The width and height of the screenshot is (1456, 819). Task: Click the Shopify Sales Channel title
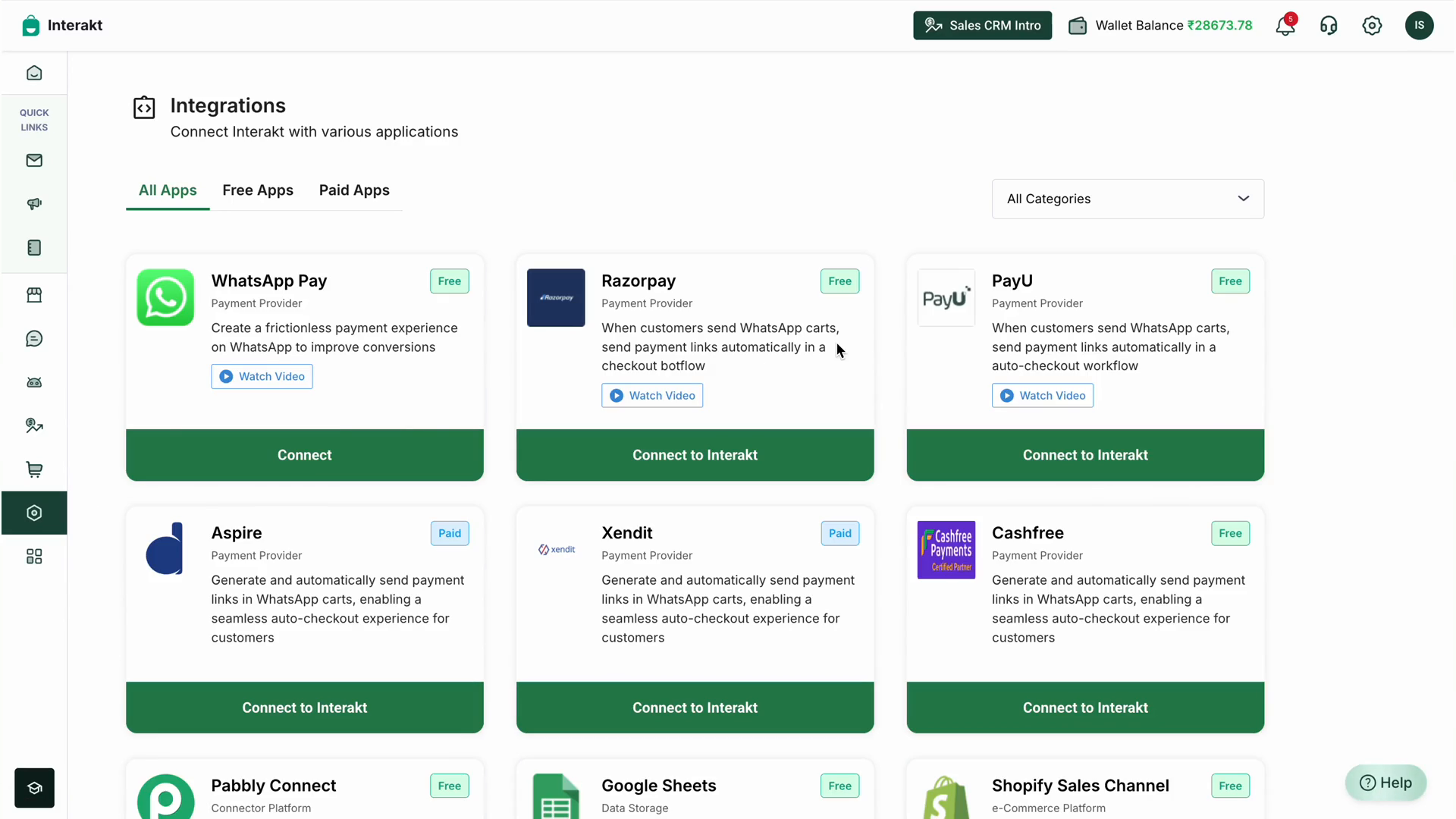(x=1081, y=786)
